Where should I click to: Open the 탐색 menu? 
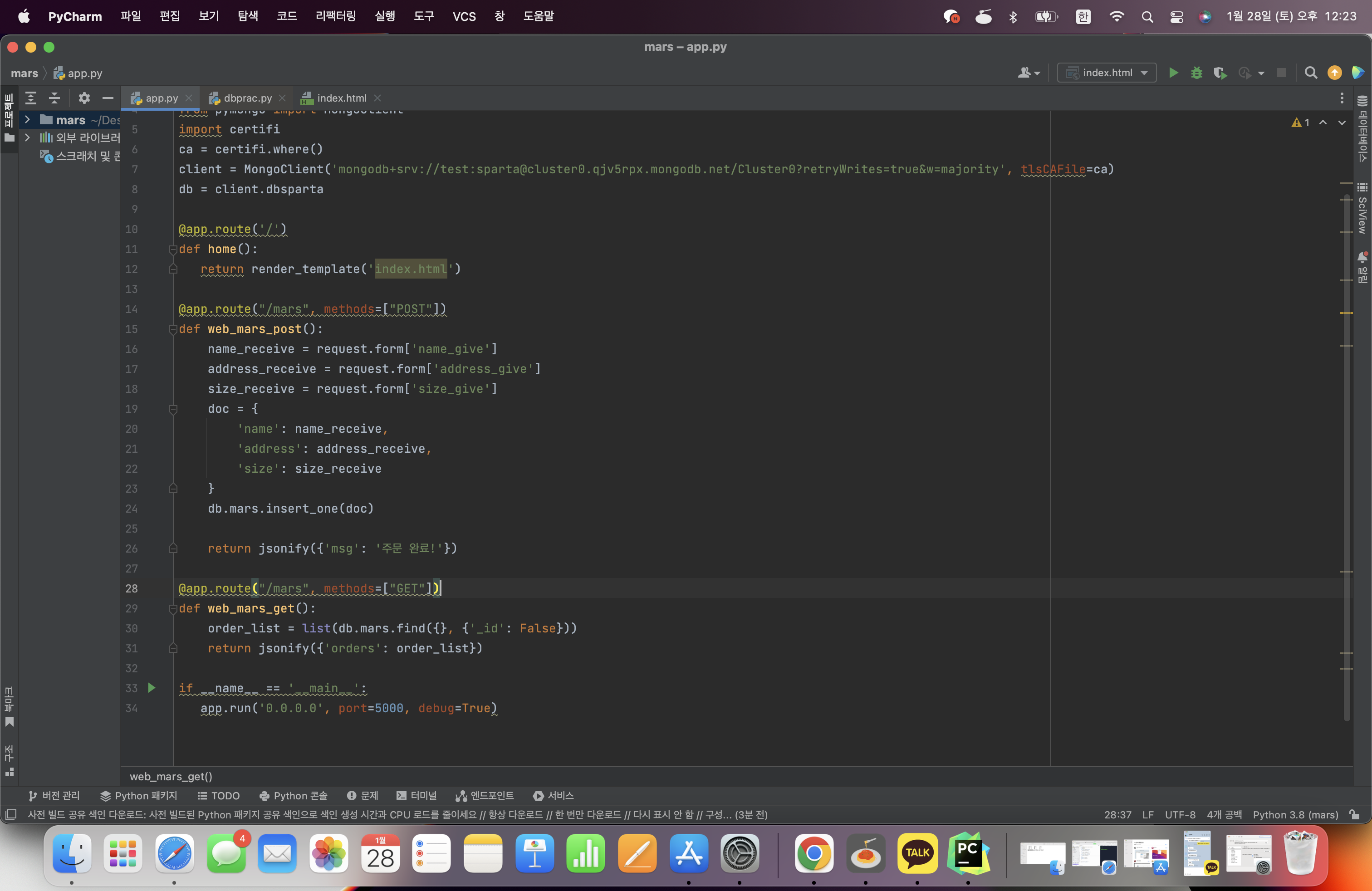248,16
